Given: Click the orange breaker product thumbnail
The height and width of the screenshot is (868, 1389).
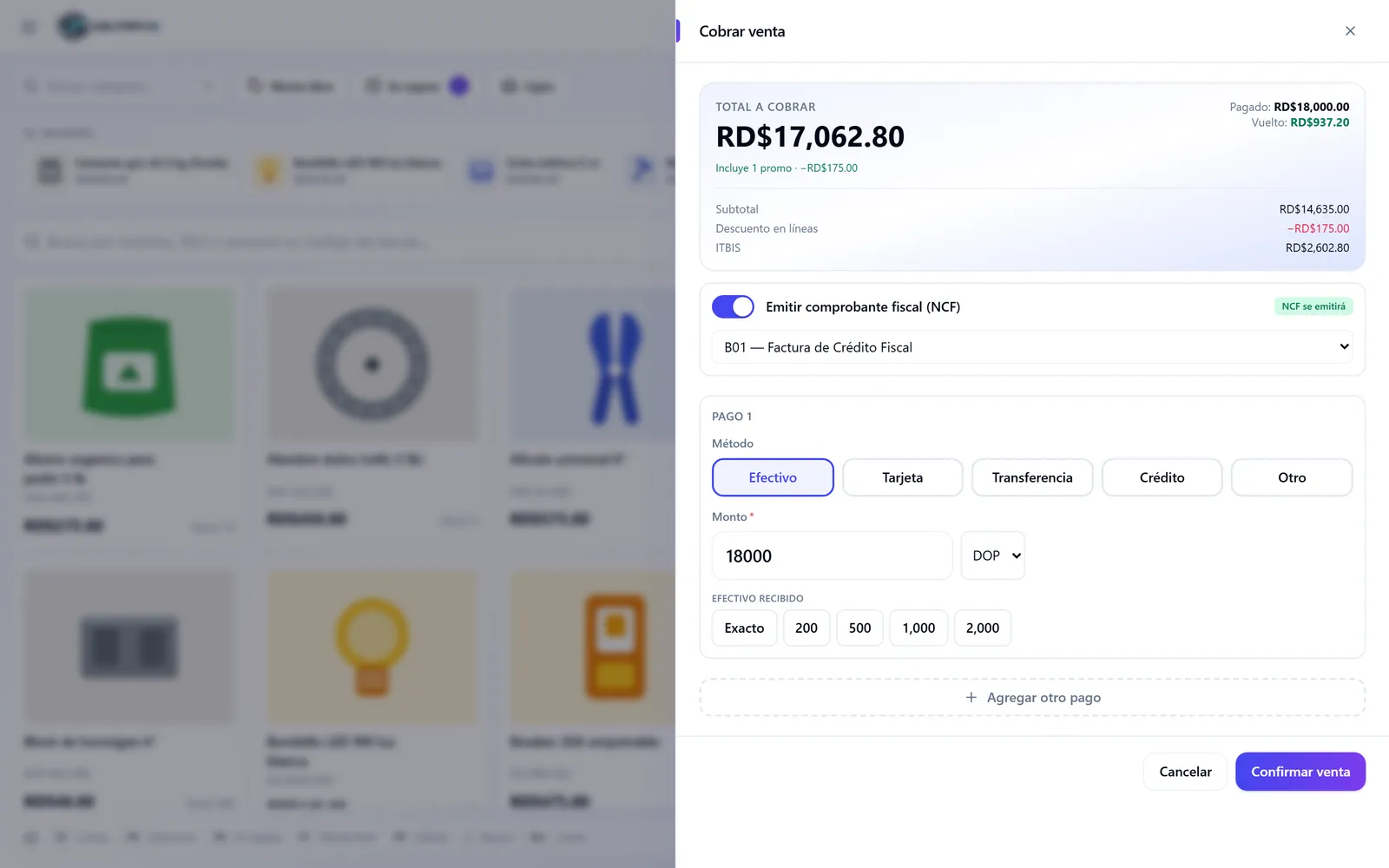Looking at the screenshot, I should [592, 647].
